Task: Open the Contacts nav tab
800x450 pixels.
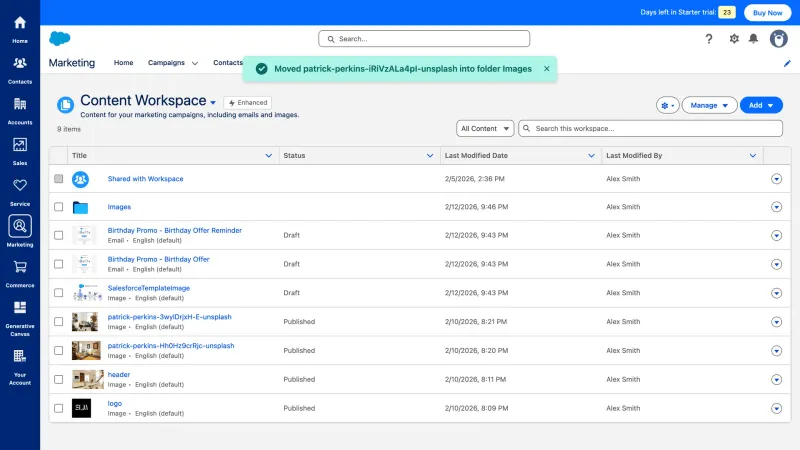Action: [228, 63]
